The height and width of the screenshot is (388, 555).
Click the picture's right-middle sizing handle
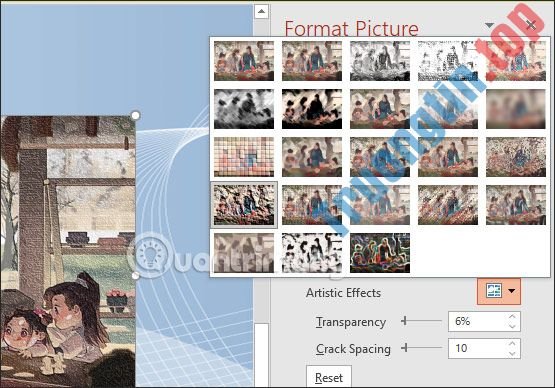(x=136, y=275)
